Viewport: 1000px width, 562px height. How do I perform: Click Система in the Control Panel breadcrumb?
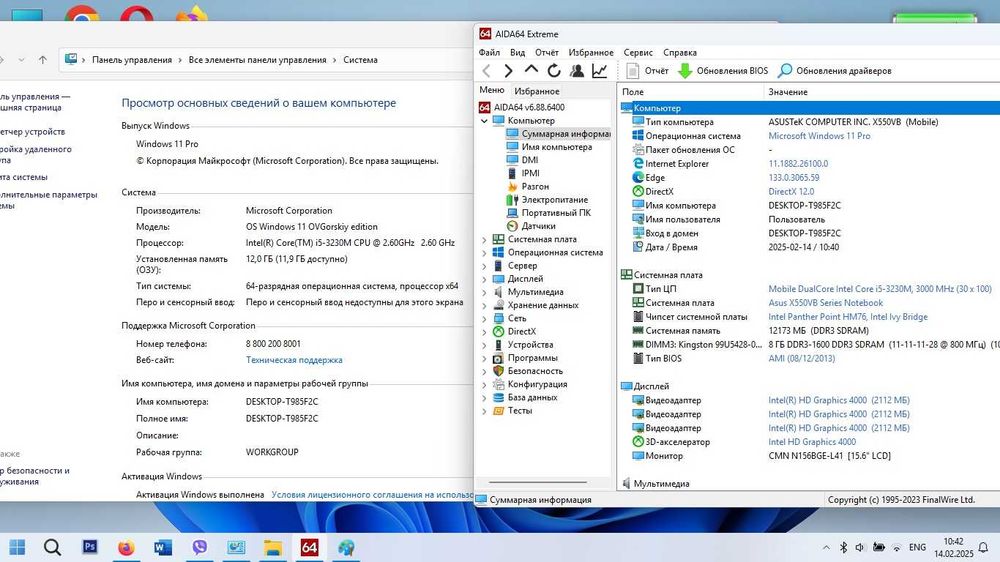click(360, 60)
